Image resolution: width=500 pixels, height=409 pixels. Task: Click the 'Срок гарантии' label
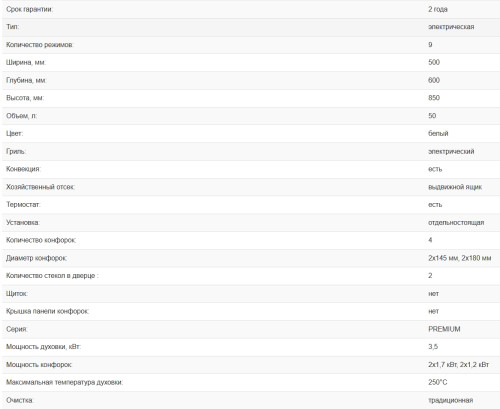tap(29, 9)
